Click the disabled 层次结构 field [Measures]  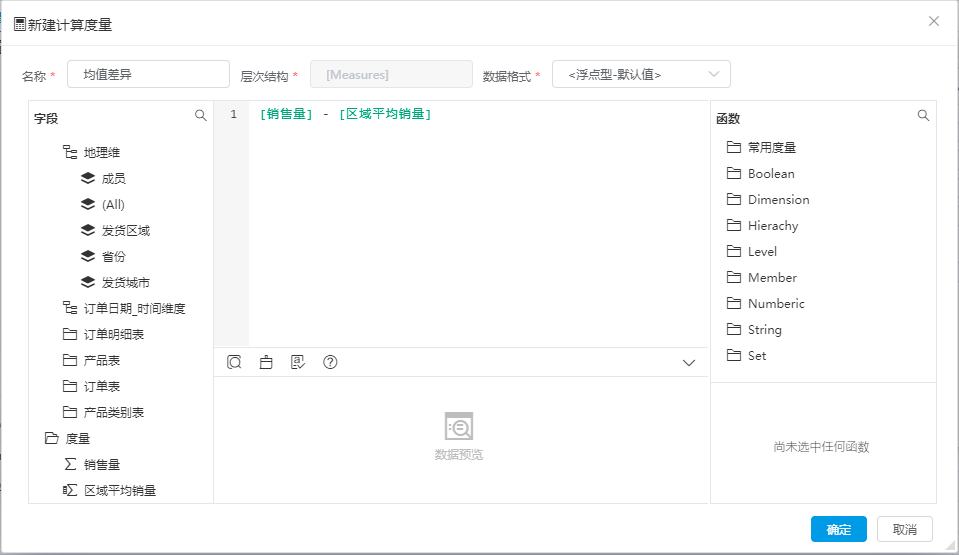[x=391, y=74]
